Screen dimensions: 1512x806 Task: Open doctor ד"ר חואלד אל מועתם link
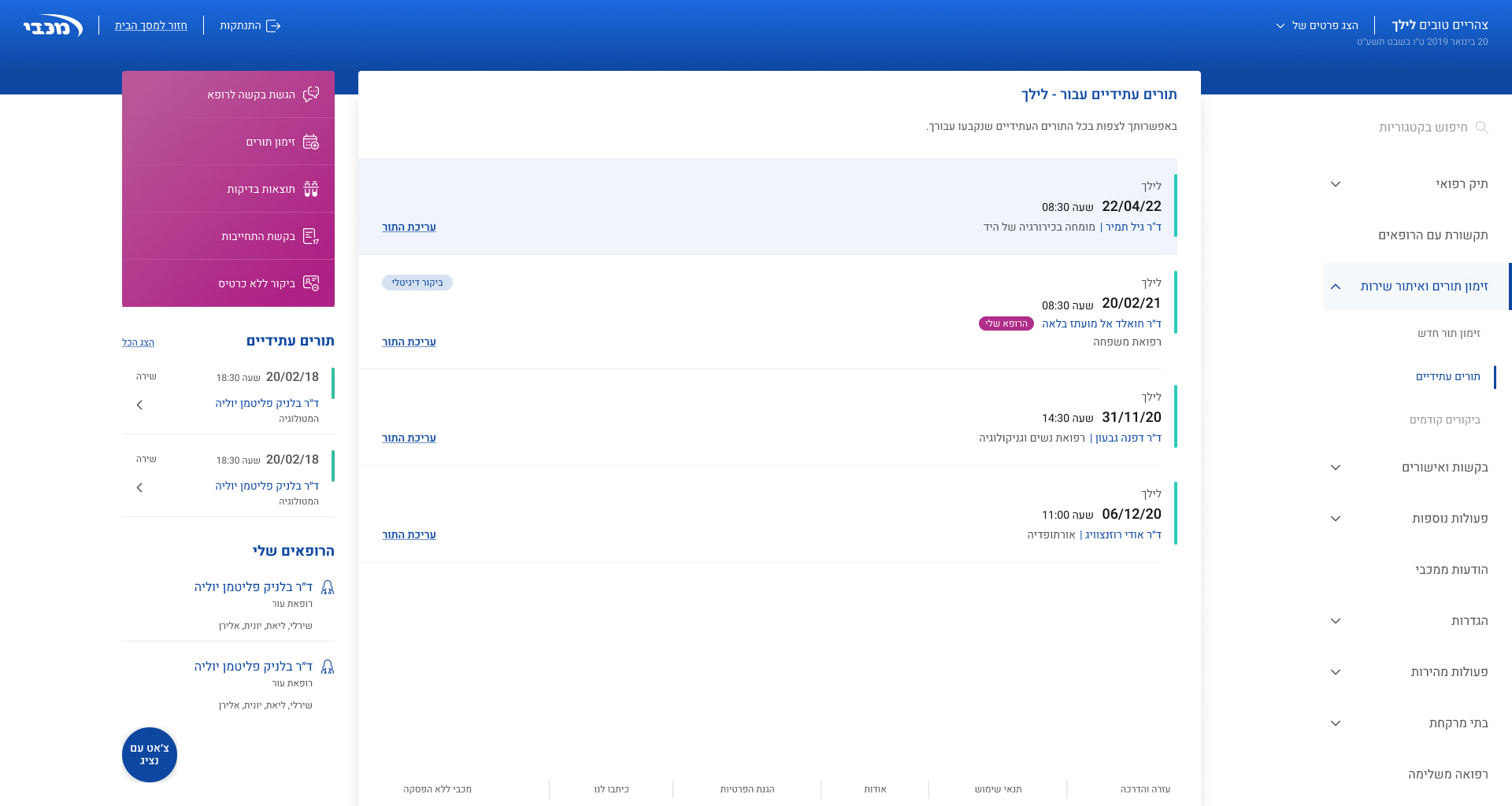click(x=1102, y=324)
